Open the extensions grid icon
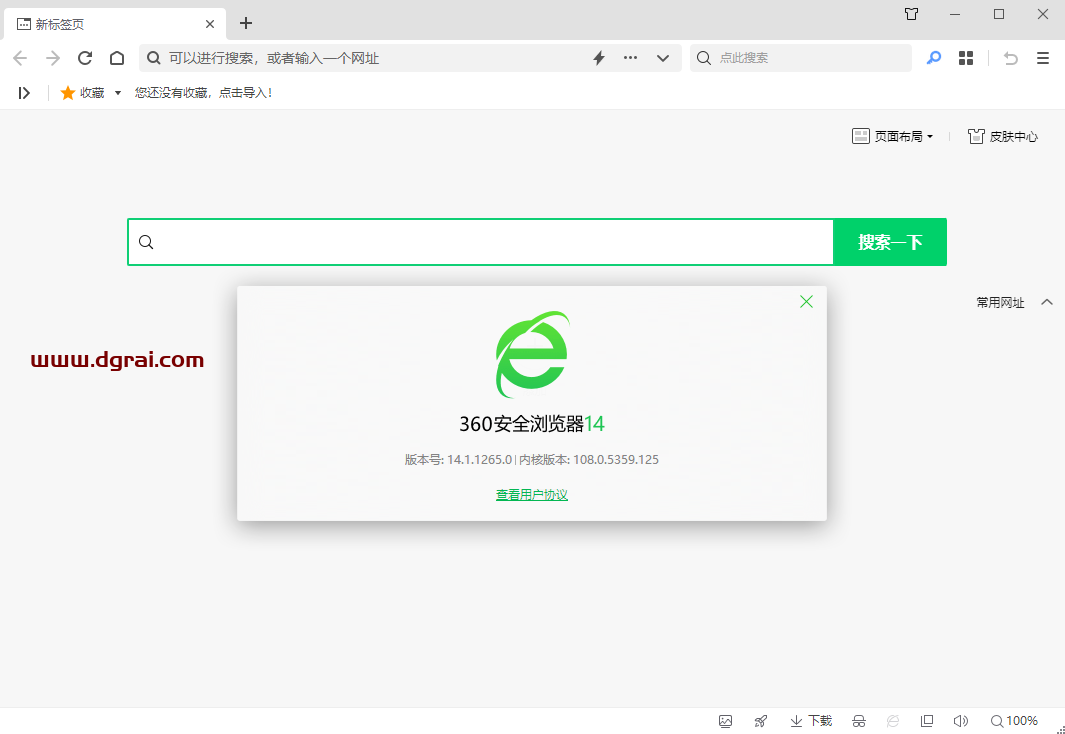 click(966, 58)
